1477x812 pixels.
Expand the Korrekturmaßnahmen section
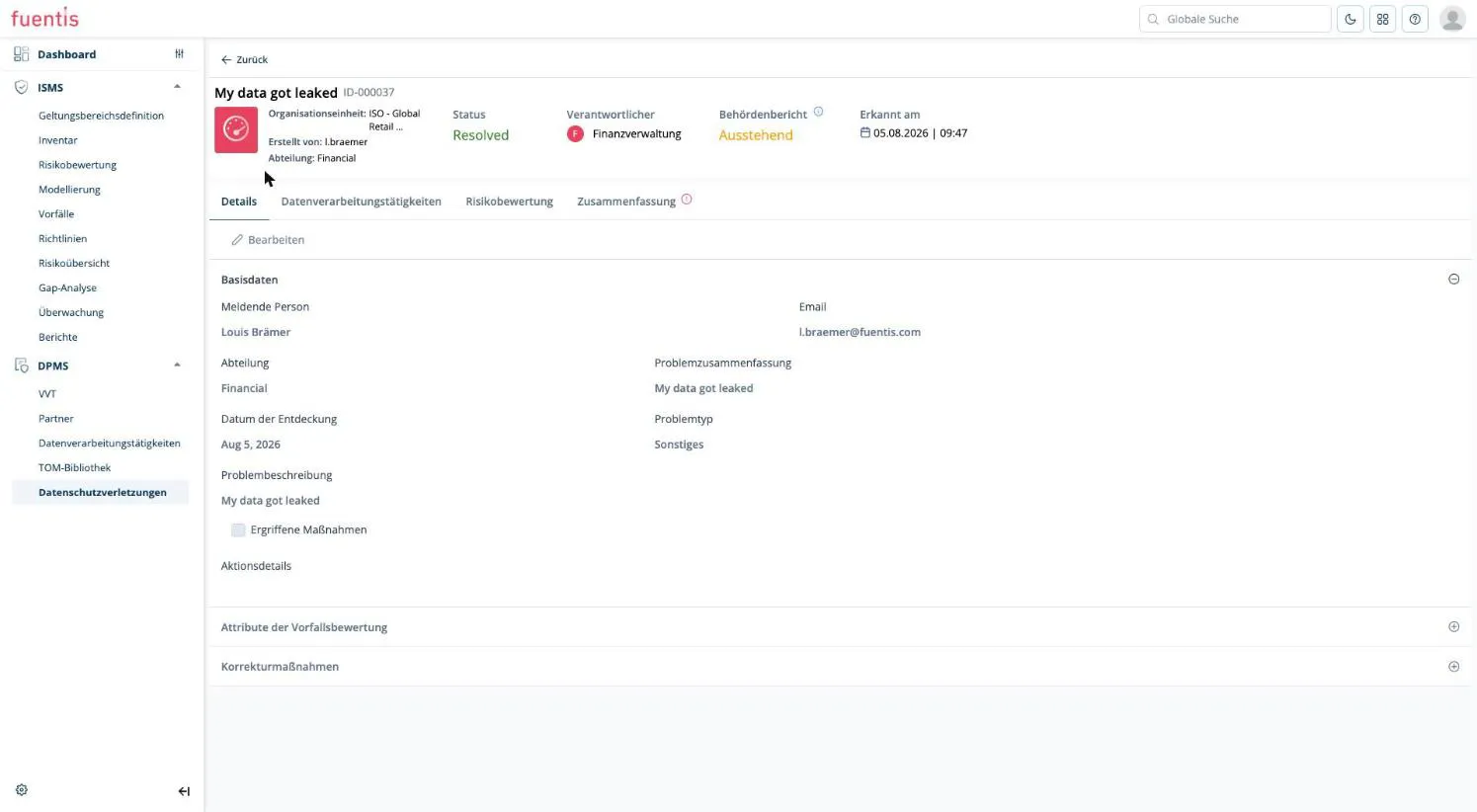(x=1453, y=667)
